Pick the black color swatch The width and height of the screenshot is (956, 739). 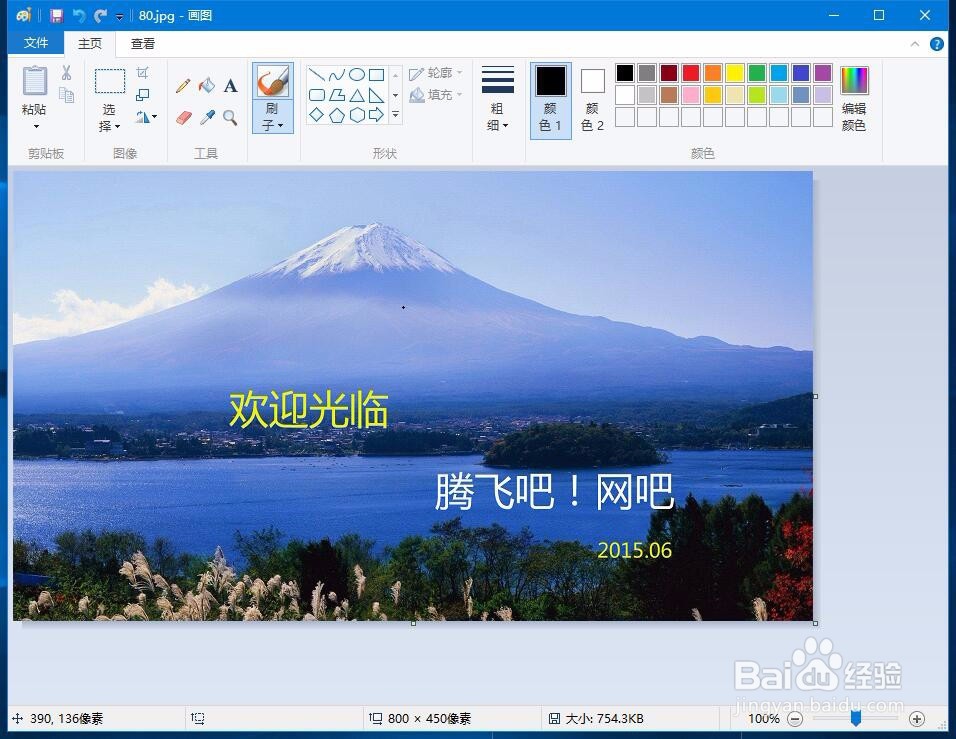(x=625, y=73)
